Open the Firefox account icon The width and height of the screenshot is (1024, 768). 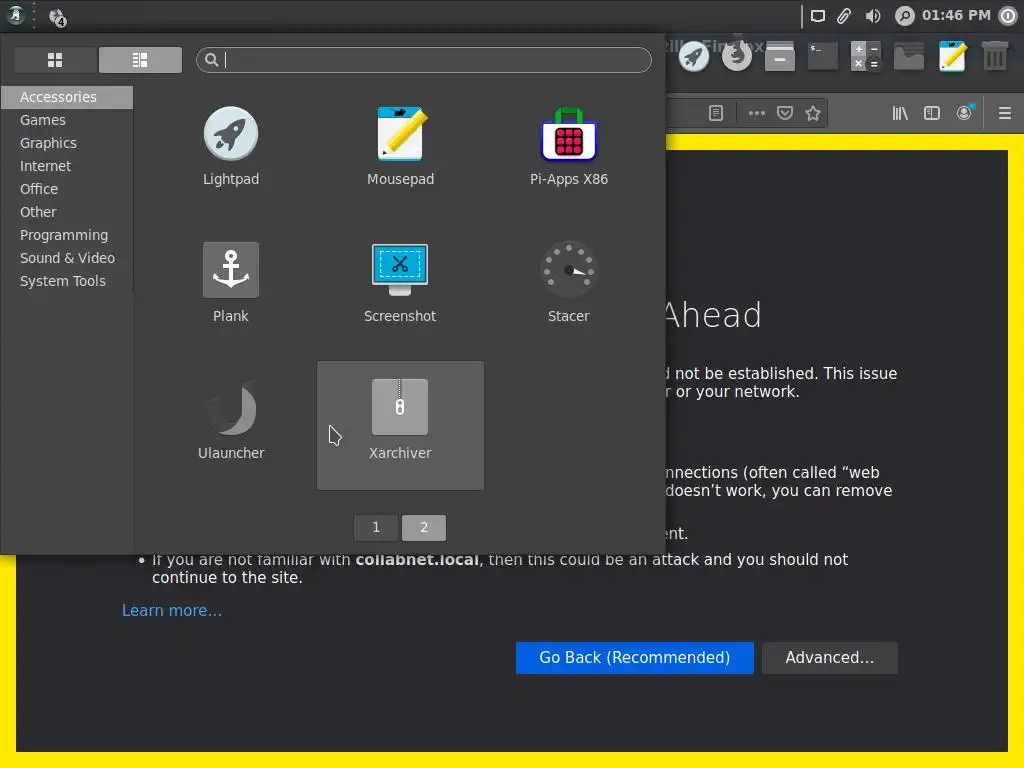[965, 113]
